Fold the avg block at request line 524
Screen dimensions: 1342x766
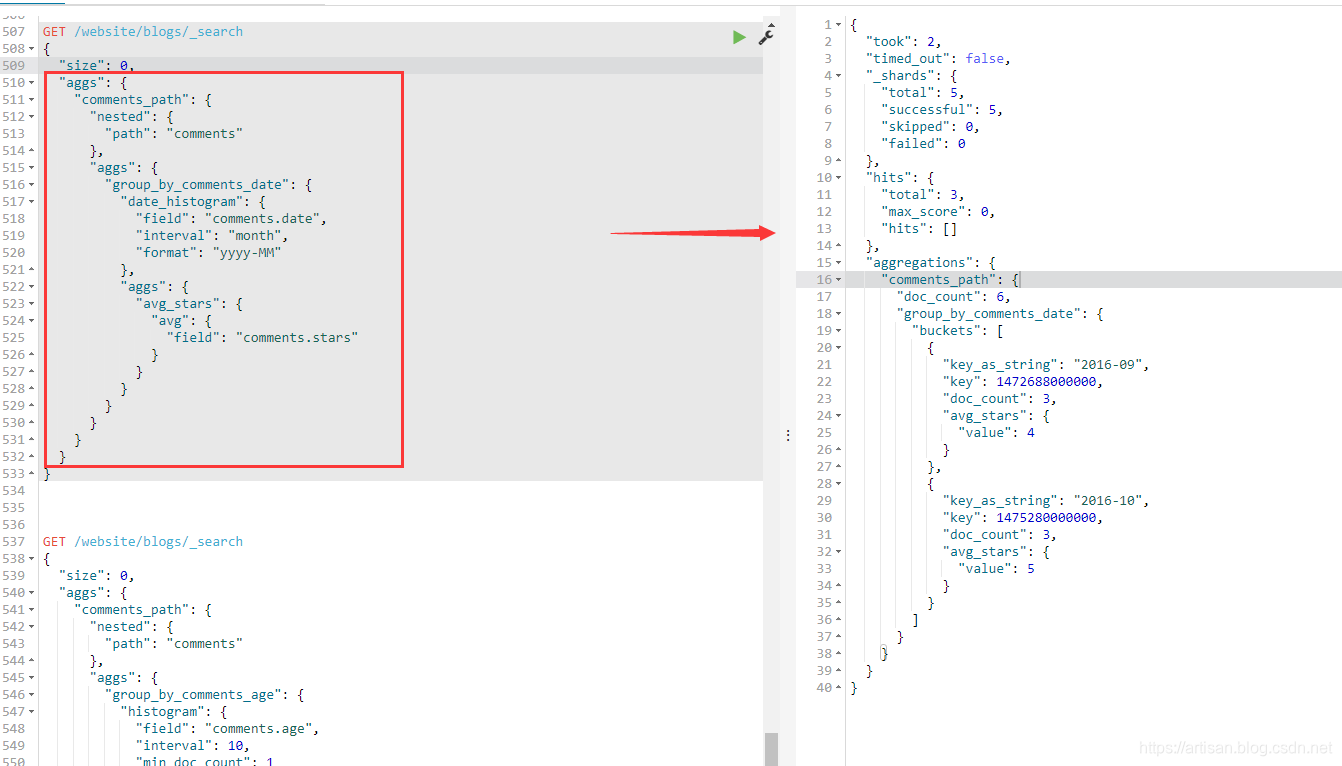[x=33, y=321]
